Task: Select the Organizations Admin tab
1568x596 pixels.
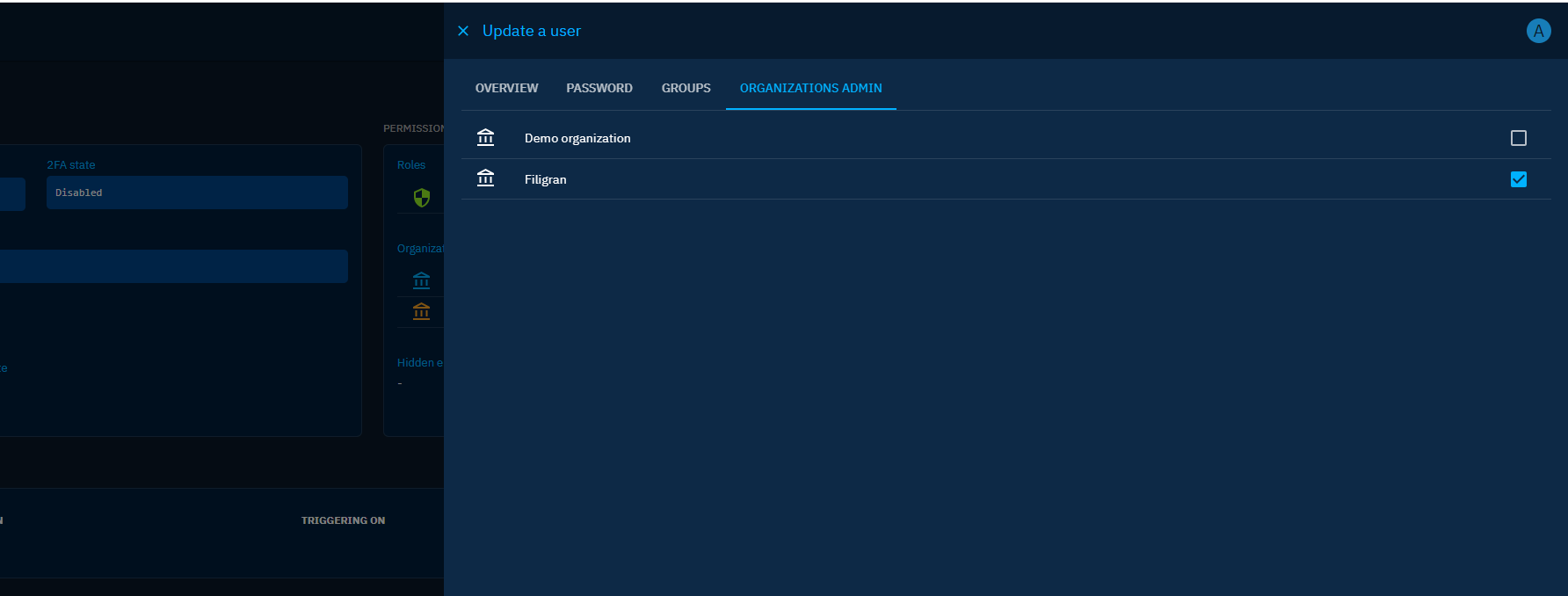Action: 810,88
